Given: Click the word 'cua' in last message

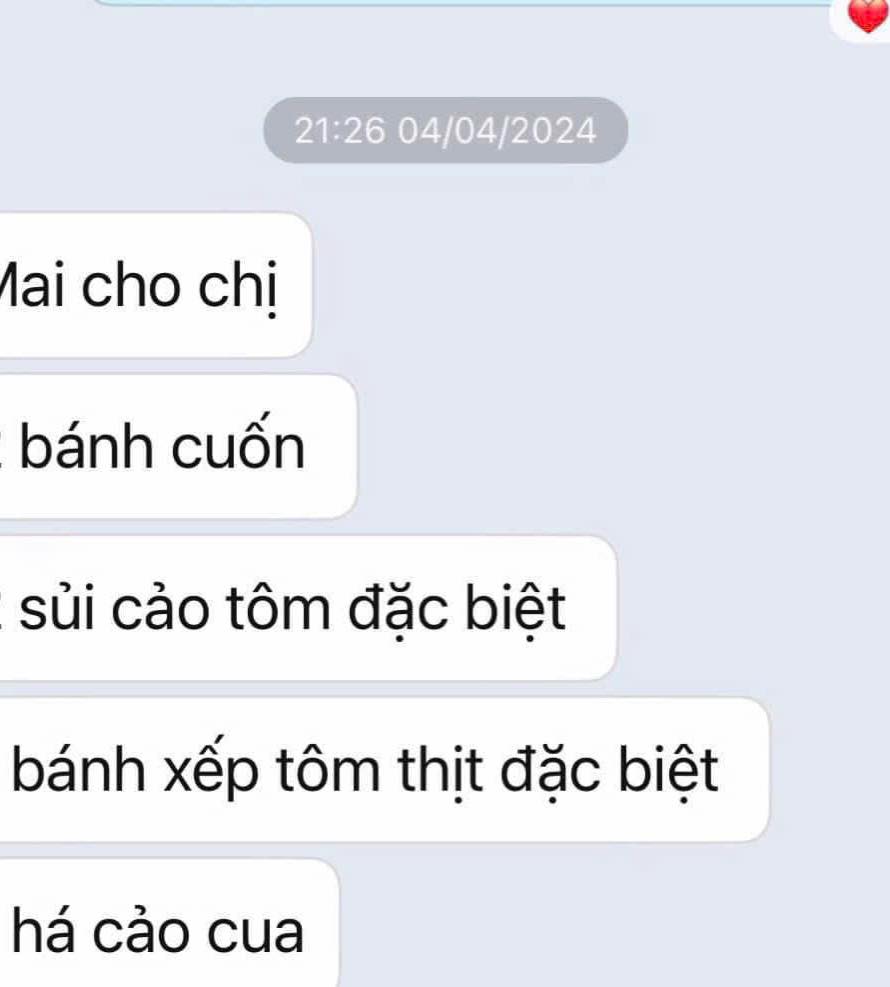Looking at the screenshot, I should coord(256,933).
